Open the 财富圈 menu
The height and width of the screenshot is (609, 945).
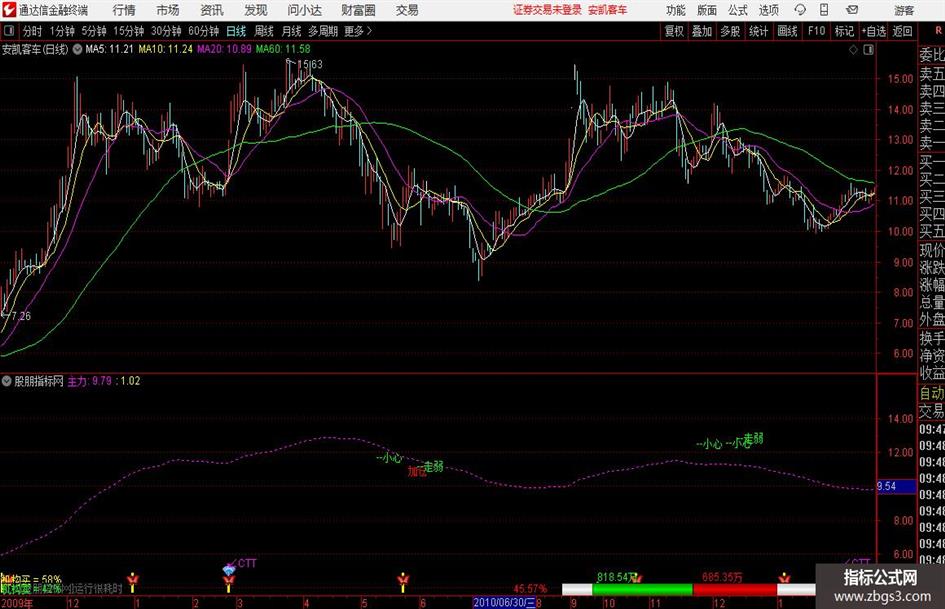click(x=358, y=10)
